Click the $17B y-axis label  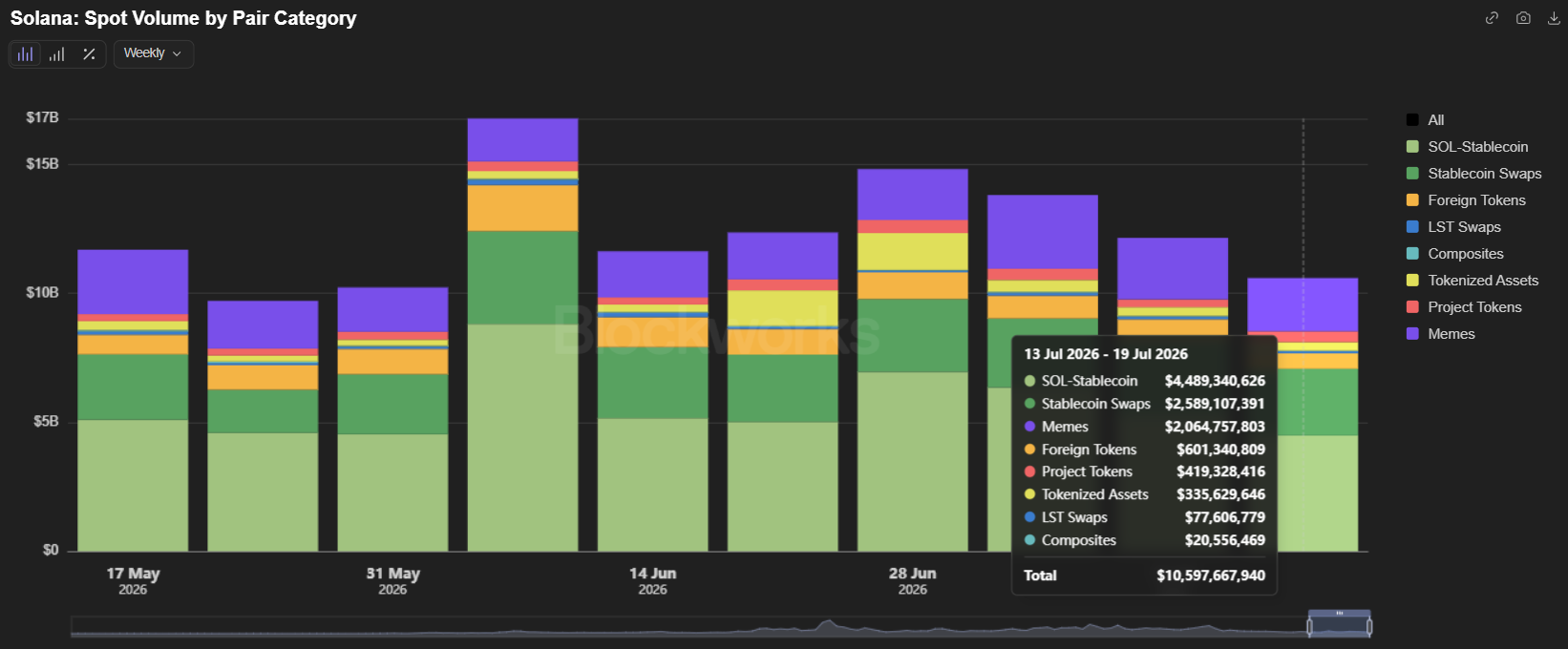click(42, 117)
